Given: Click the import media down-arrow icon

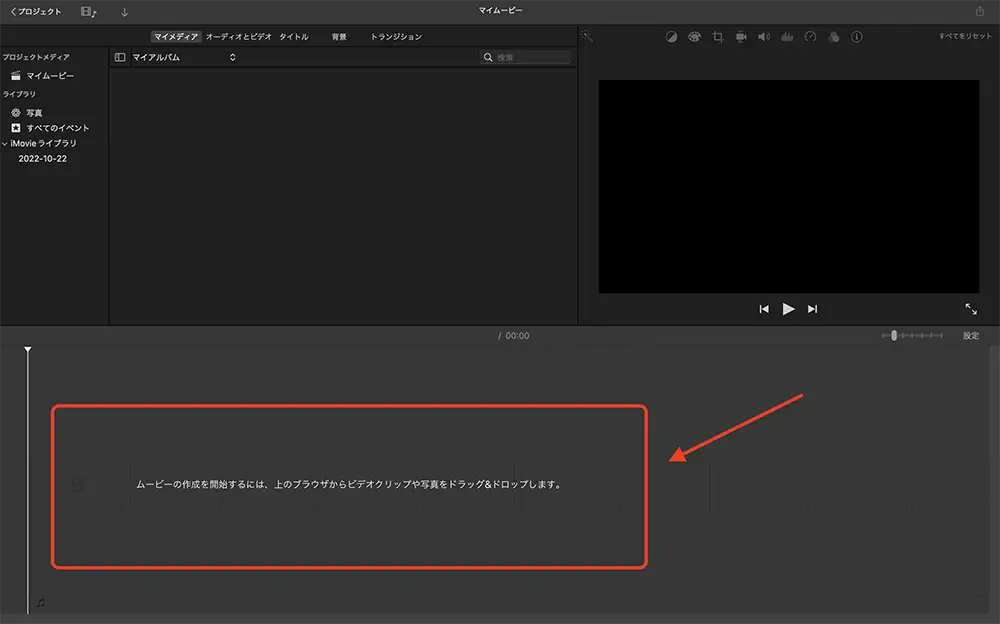Looking at the screenshot, I should click(x=124, y=11).
